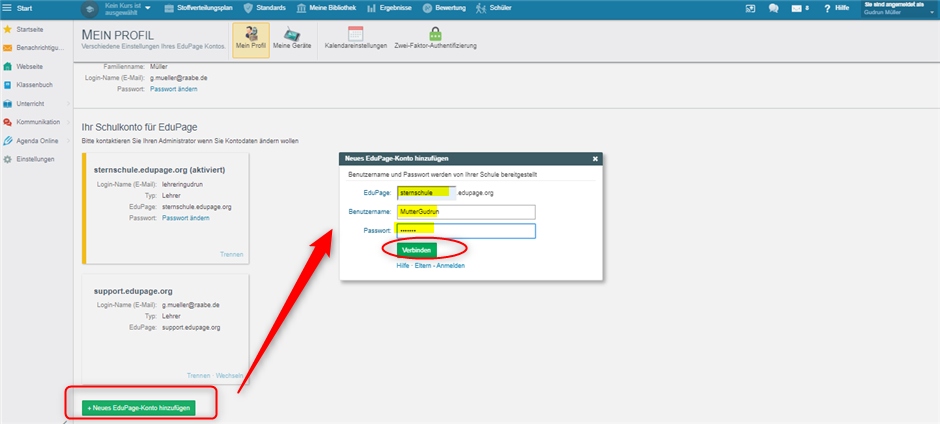Image resolution: width=940 pixels, height=424 pixels.
Task: Open the Kein Kurs ist ausgewählt dropdown
Action: click(128, 8)
